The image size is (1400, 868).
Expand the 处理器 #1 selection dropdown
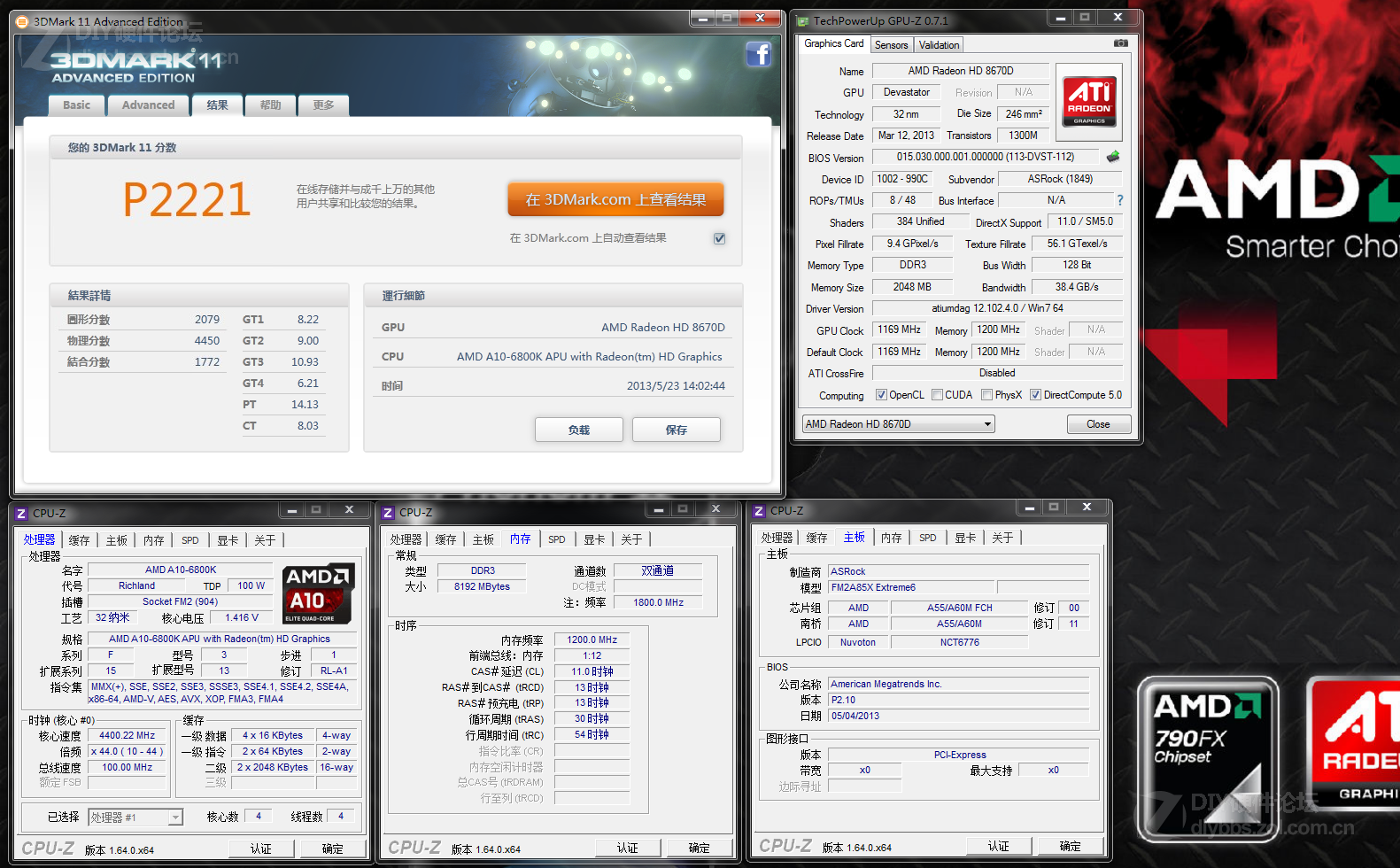175,818
